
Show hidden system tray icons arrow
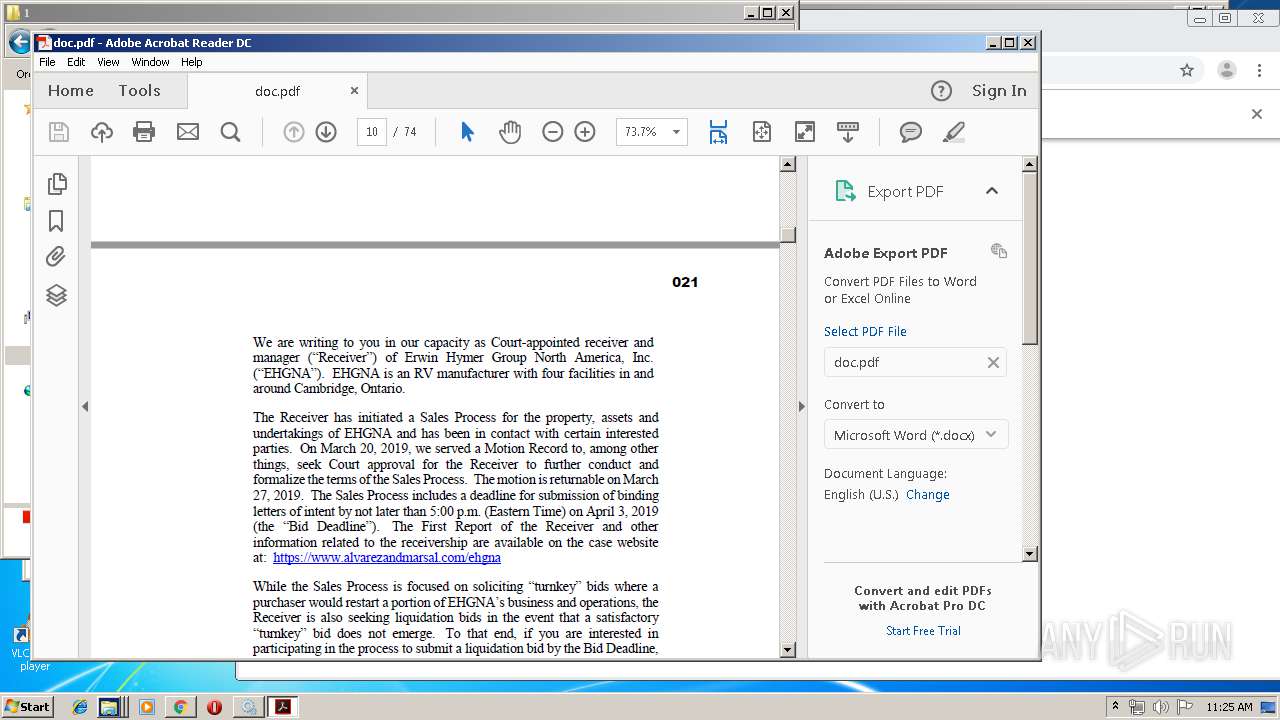click(1115, 706)
